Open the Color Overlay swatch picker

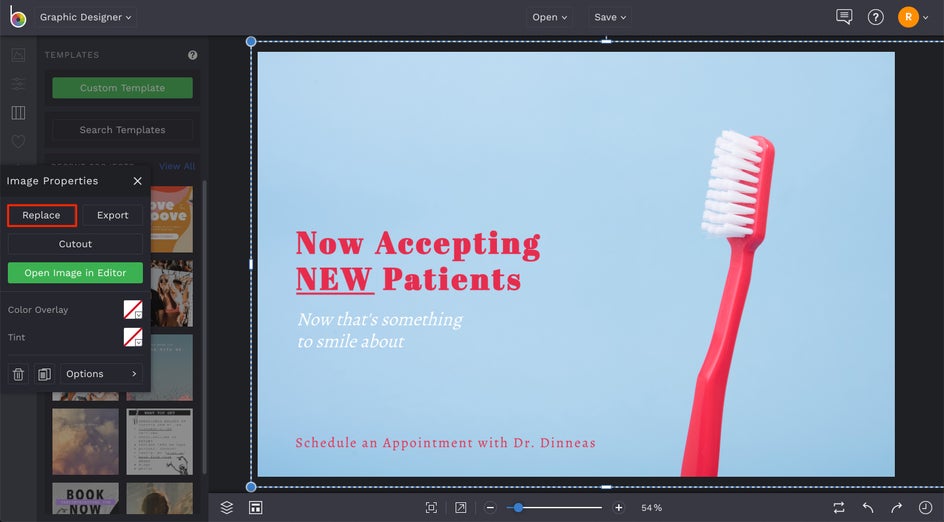(x=133, y=309)
